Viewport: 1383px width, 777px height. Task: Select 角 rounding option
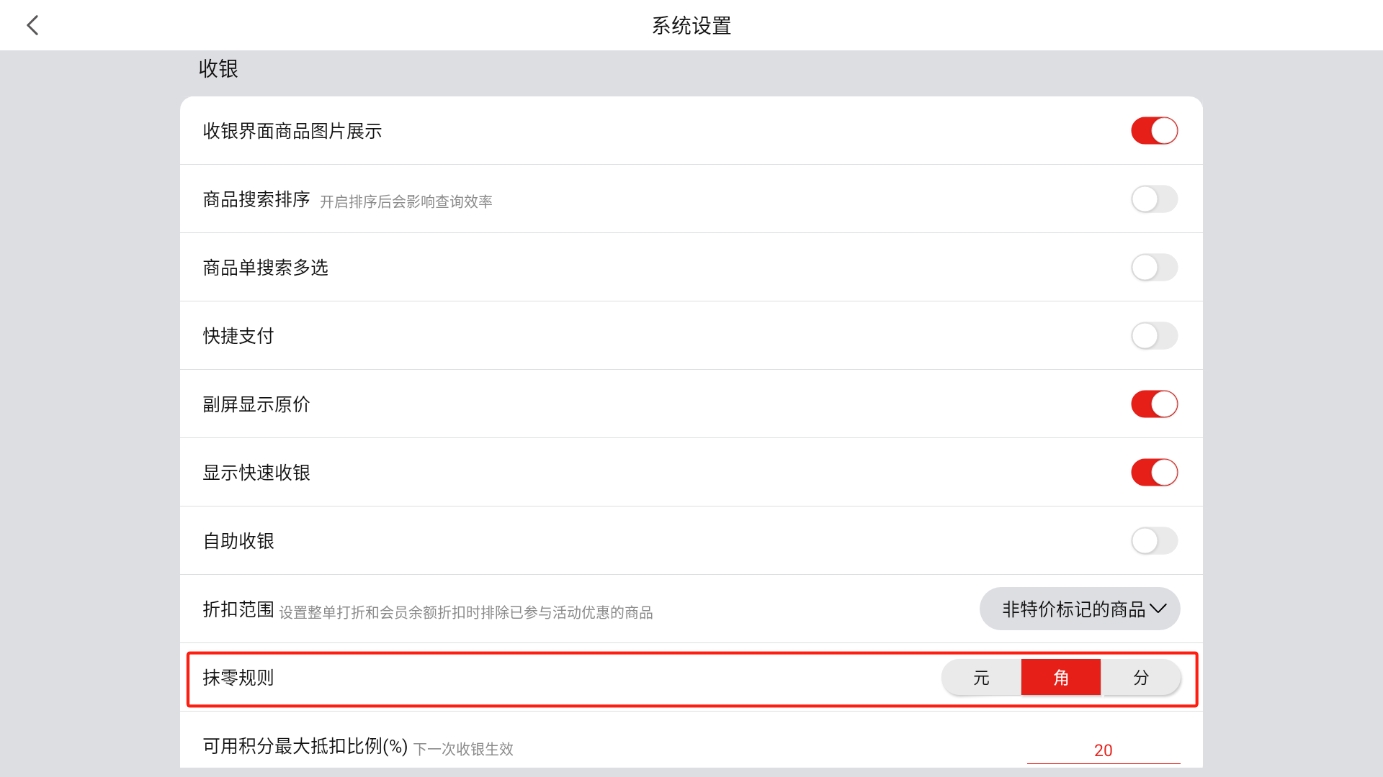[x=1061, y=678]
